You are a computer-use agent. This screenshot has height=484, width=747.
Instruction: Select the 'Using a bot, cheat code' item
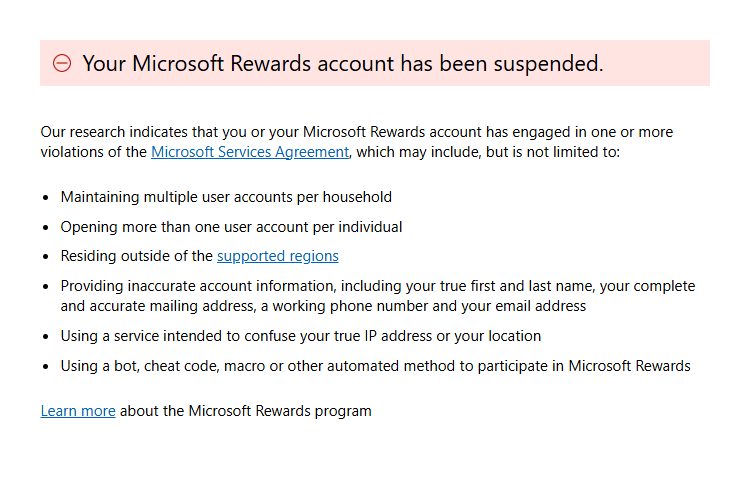point(375,366)
